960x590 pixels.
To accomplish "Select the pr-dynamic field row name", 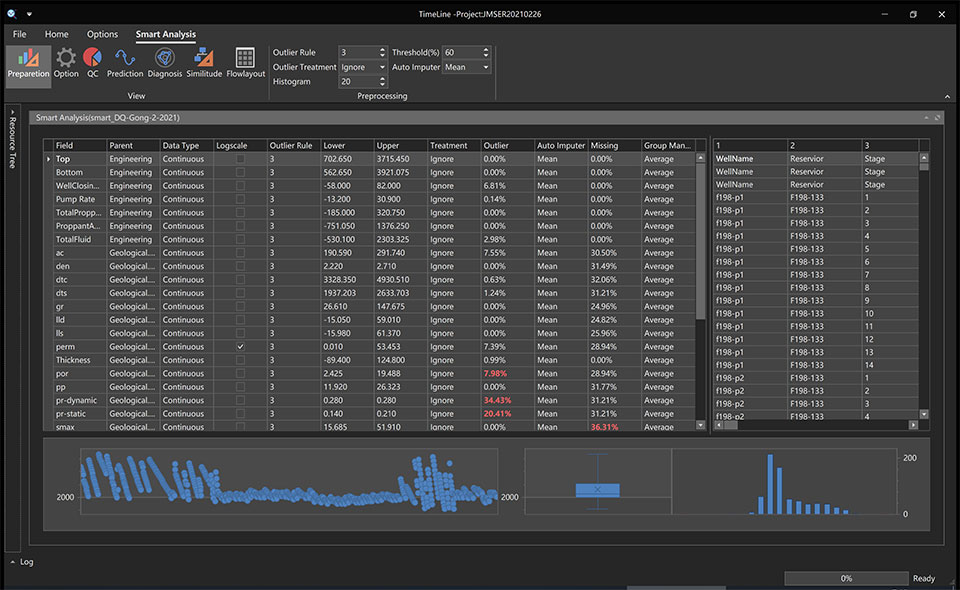I will coord(77,401).
